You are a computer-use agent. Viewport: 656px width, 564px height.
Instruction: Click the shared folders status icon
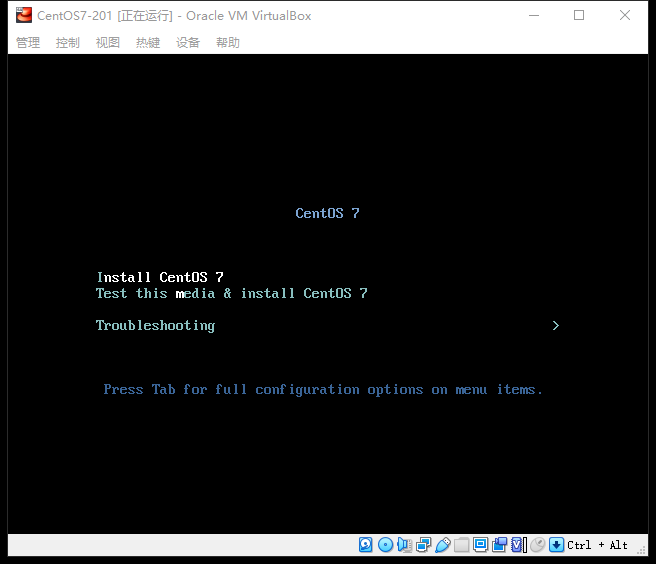tap(461, 545)
